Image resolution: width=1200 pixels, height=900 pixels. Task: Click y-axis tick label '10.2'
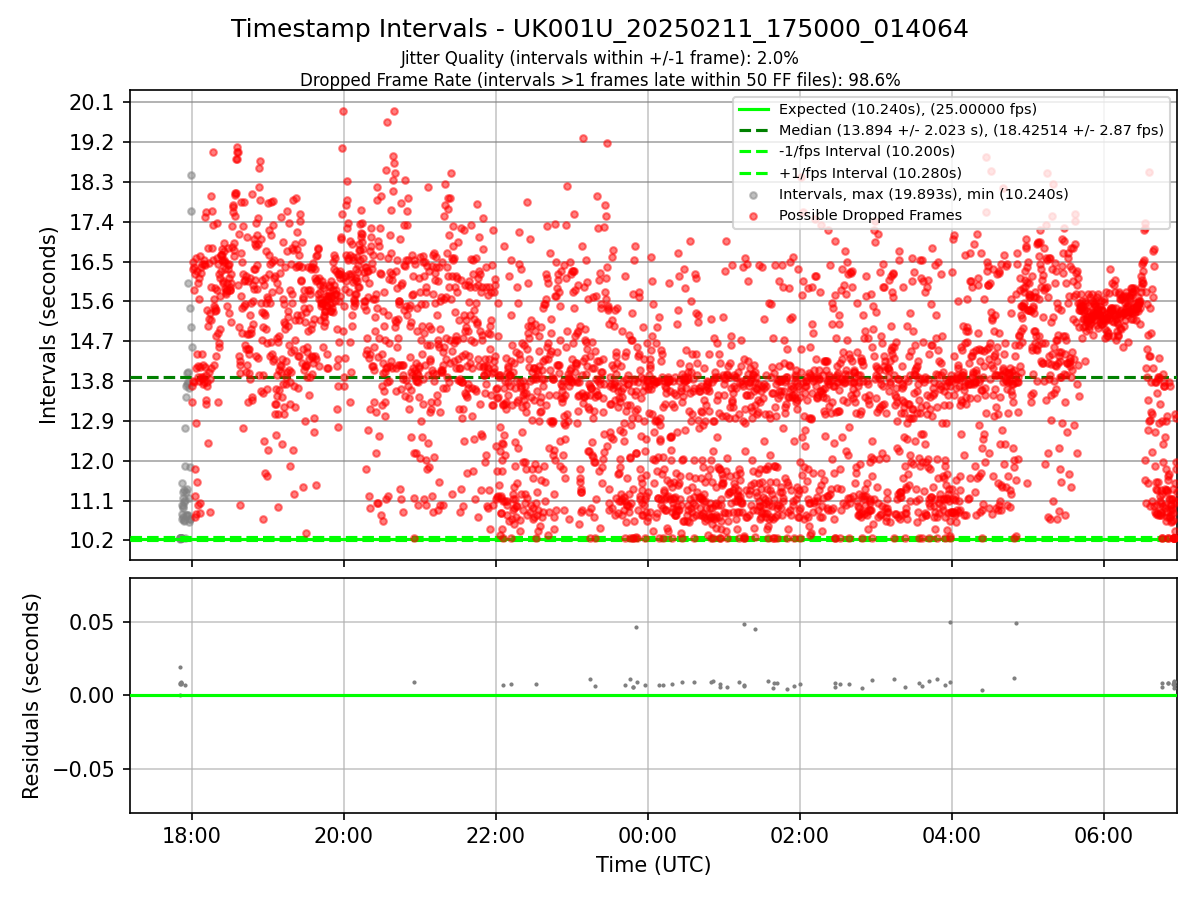pos(94,540)
